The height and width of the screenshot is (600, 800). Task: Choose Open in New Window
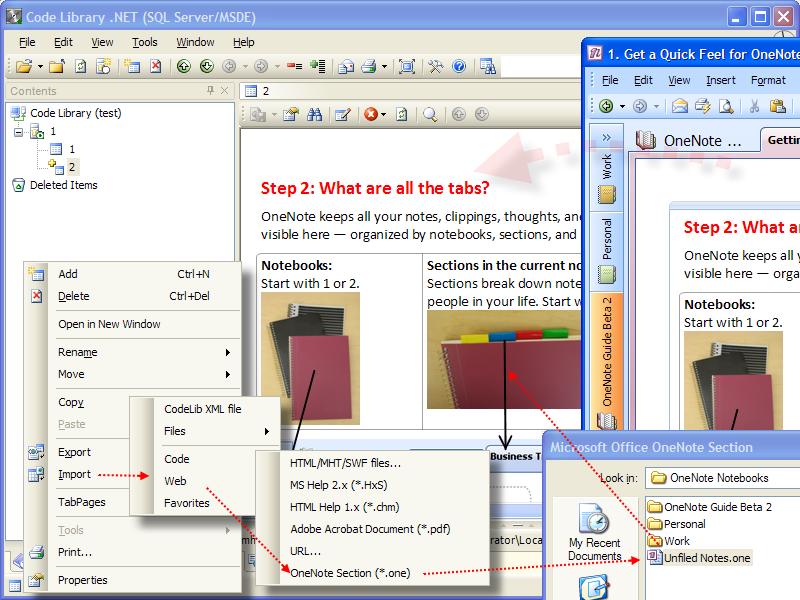tap(109, 324)
